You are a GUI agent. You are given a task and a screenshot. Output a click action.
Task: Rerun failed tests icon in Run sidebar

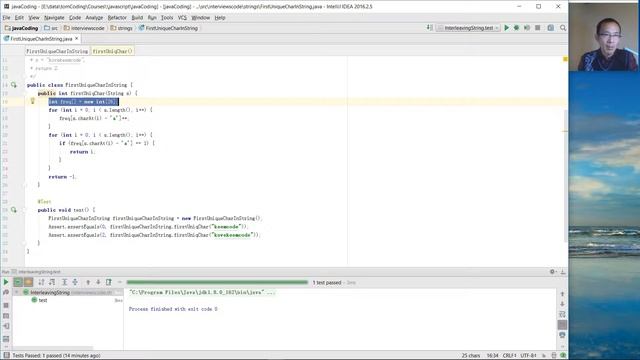pos(6,292)
